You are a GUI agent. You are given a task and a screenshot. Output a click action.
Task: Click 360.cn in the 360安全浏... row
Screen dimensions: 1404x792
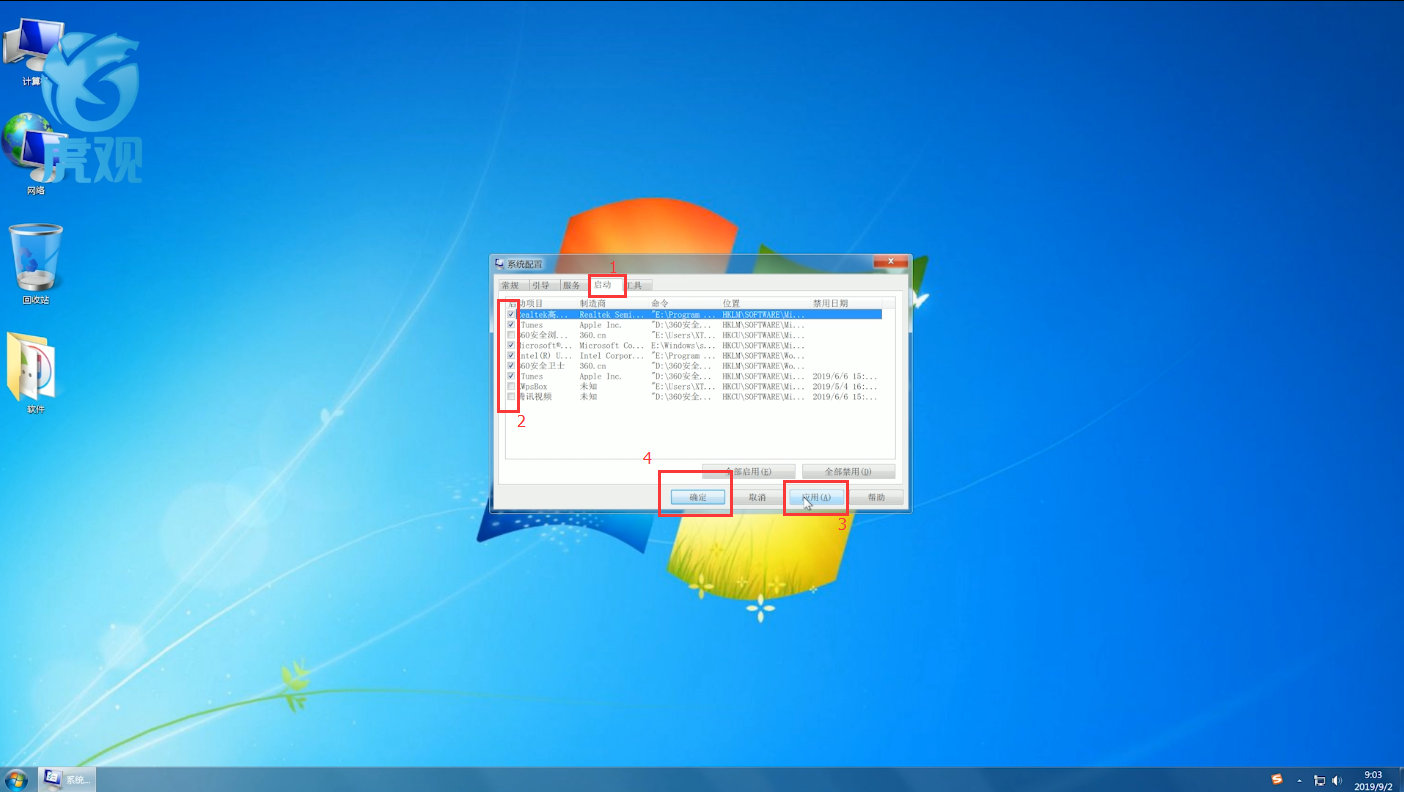tap(593, 335)
